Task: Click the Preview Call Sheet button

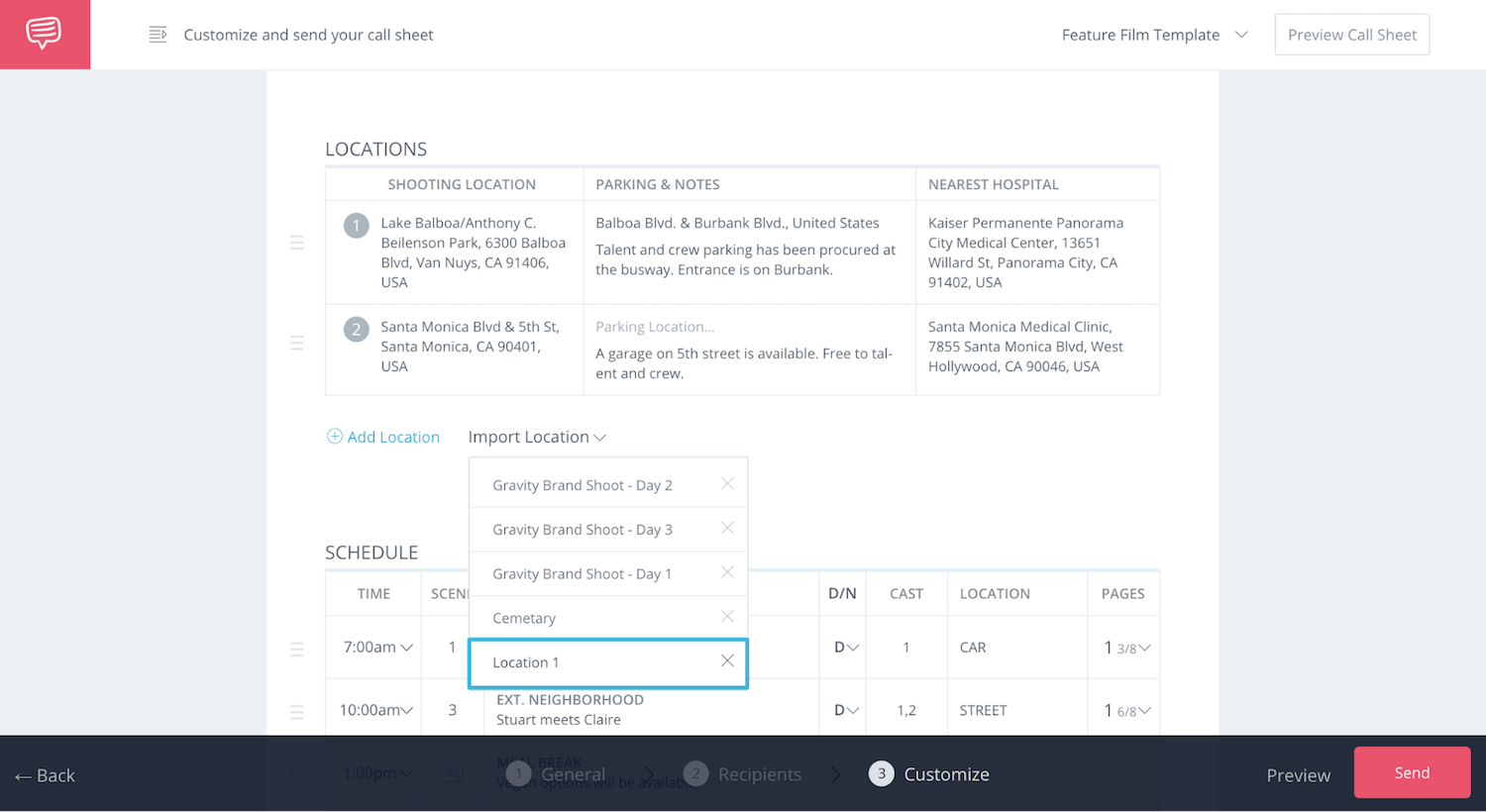Action: 1351,35
